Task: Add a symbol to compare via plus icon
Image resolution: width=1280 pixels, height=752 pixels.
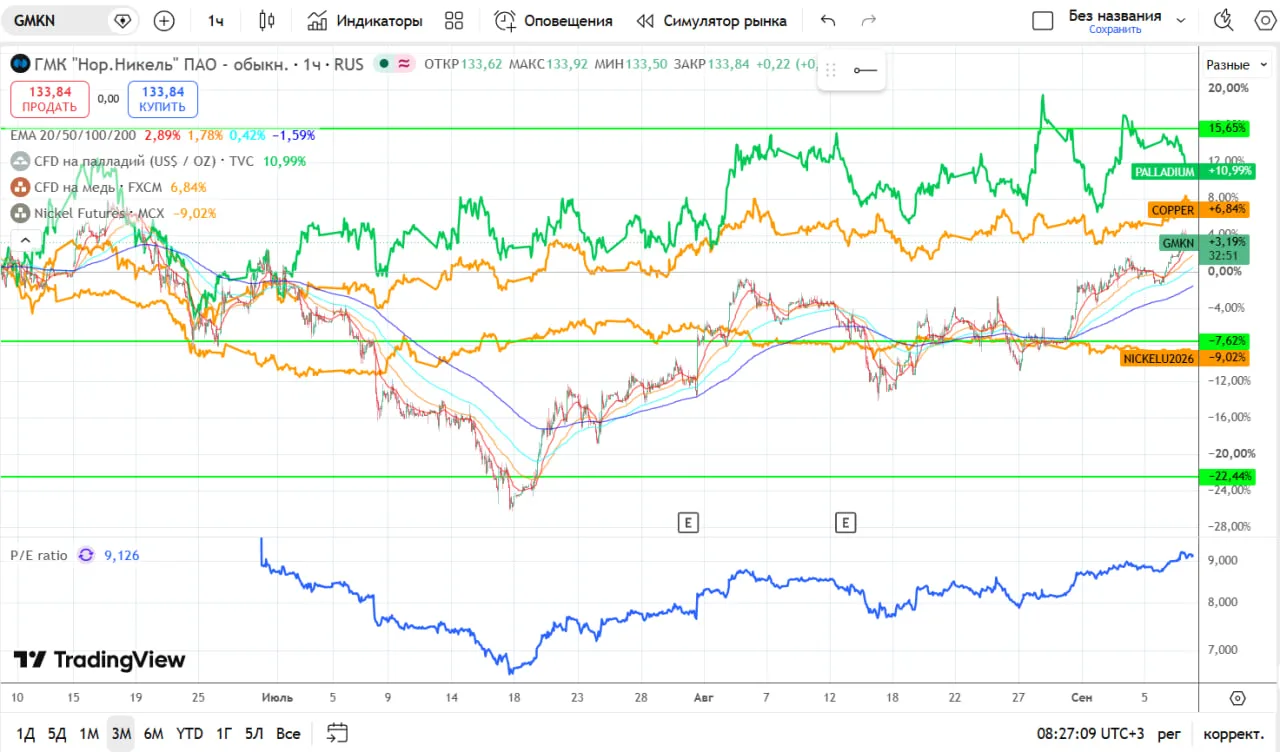Action: [x=164, y=20]
